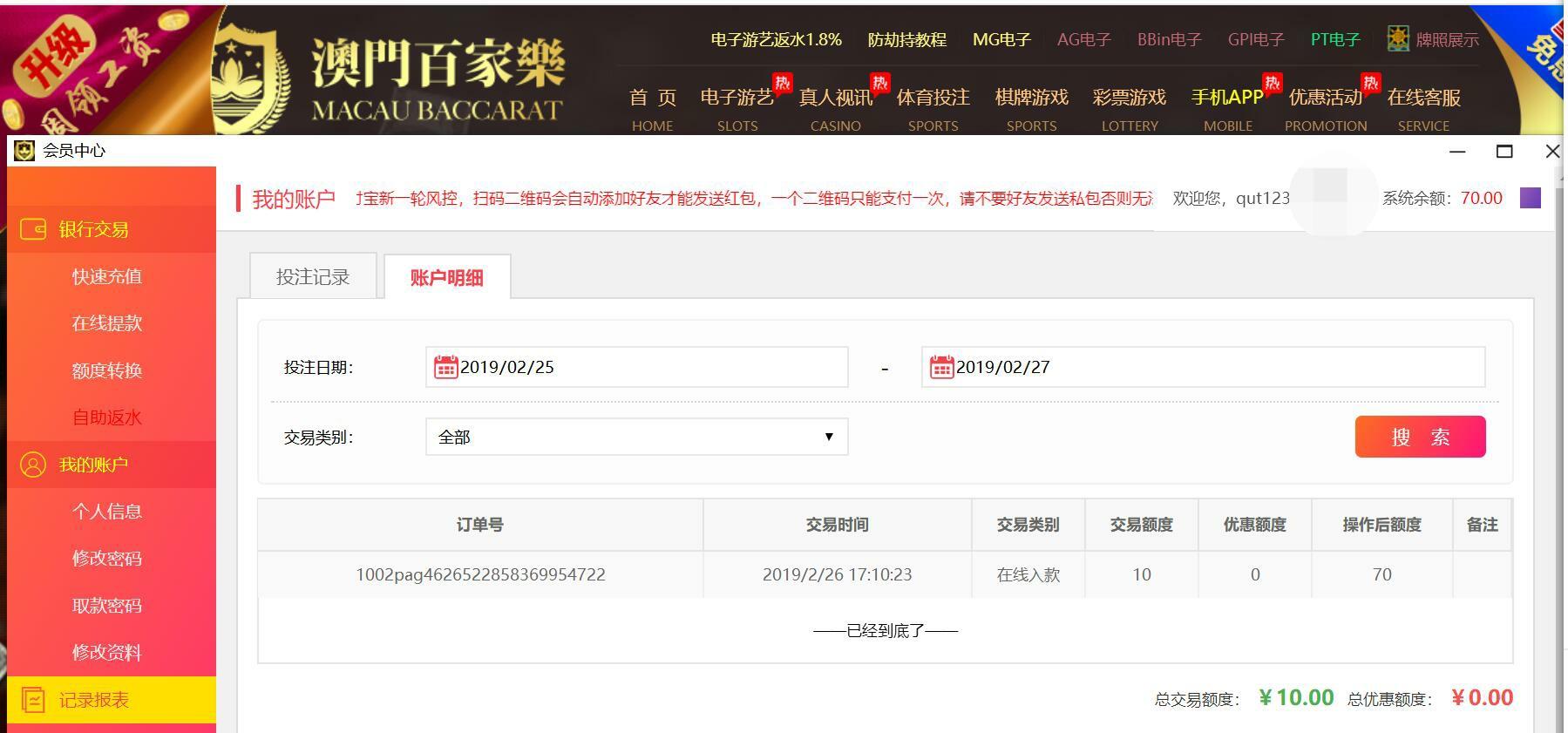Click the report icon beside 记录报表
This screenshot has width=1568, height=733.
pyautogui.click(x=33, y=700)
